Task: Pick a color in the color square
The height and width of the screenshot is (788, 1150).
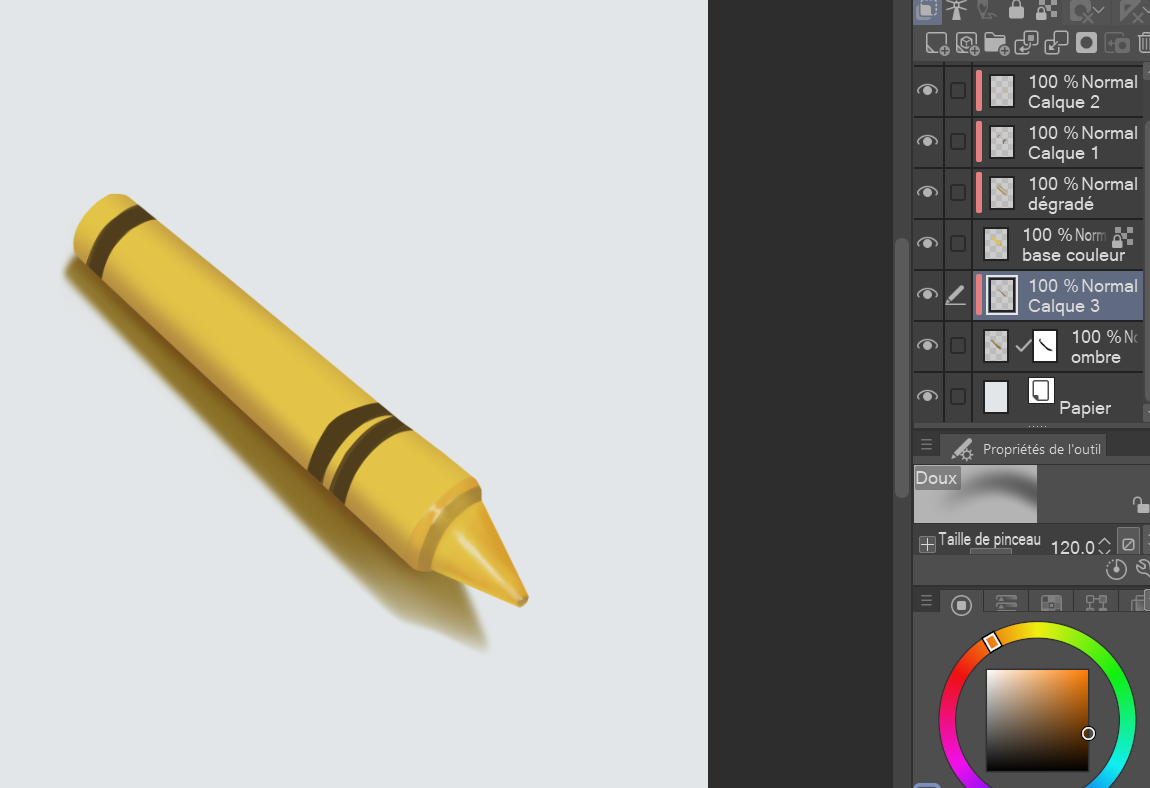Action: pyautogui.click(x=1037, y=720)
